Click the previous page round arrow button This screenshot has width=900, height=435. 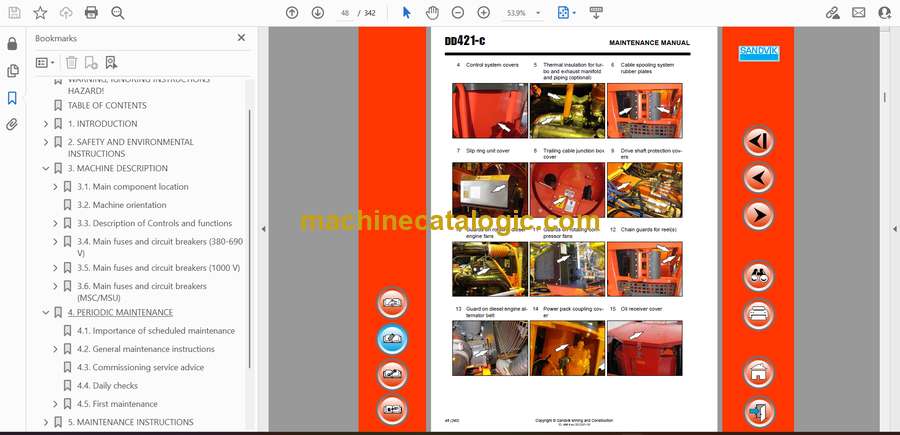point(758,178)
